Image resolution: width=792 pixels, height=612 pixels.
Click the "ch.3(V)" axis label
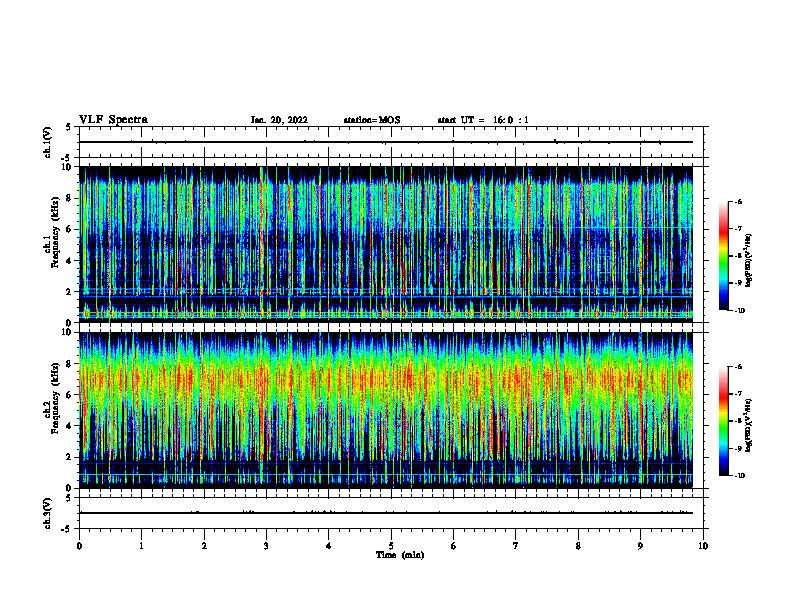(x=47, y=513)
